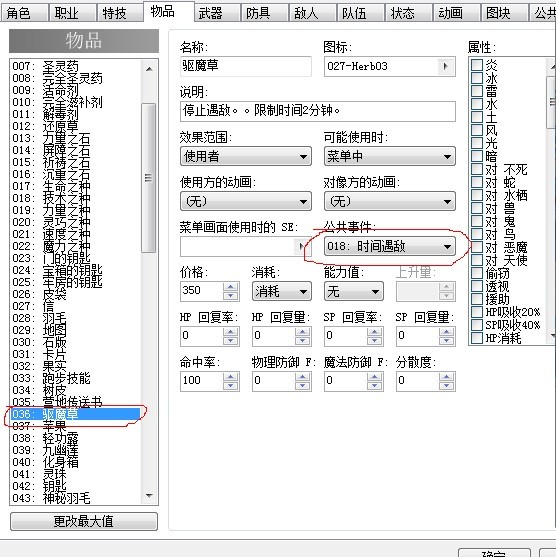Viewport: 556px width, 557px height.
Task: Open the 公共事件 dropdown showing 018
Action: pos(390,246)
